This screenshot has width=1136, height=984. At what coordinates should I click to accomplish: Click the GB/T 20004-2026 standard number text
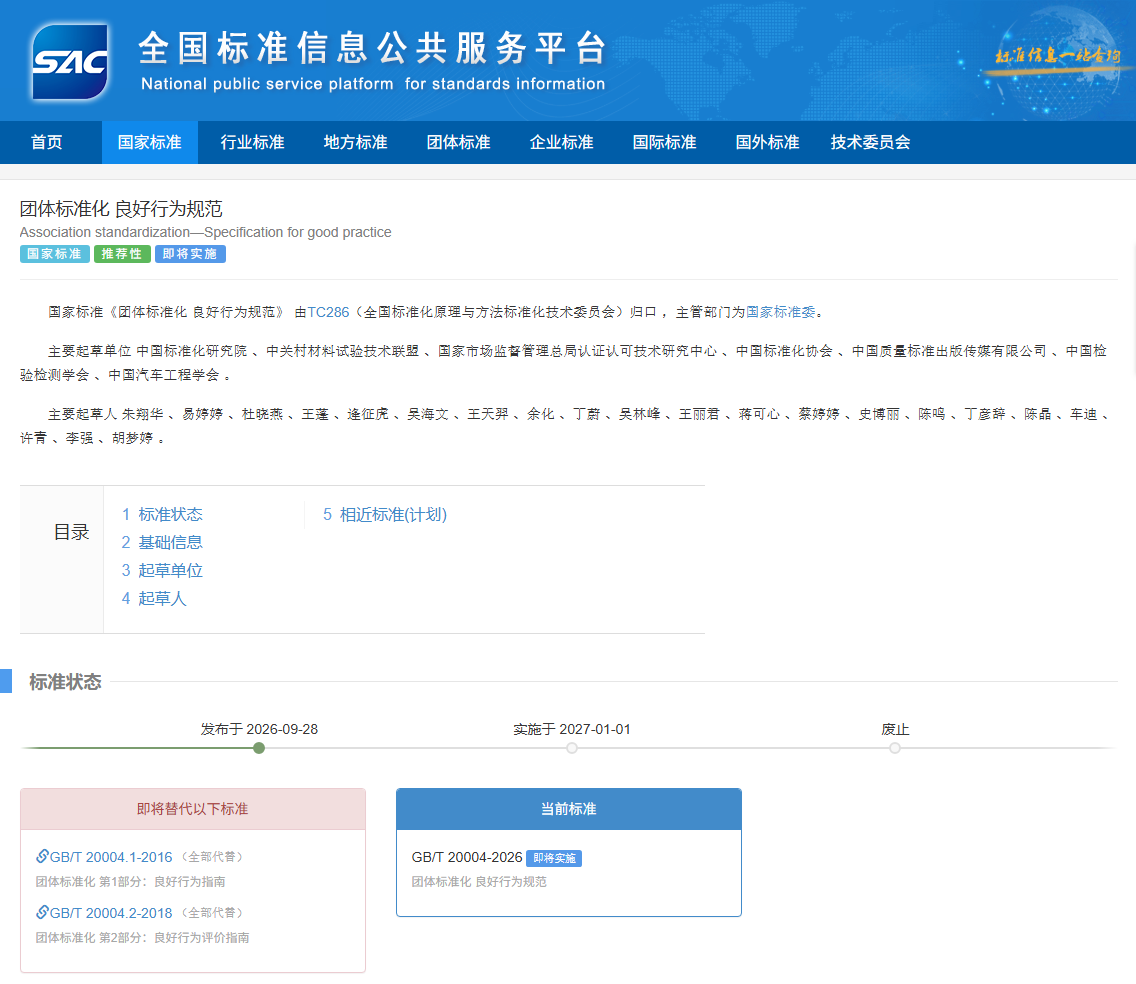(x=467, y=857)
